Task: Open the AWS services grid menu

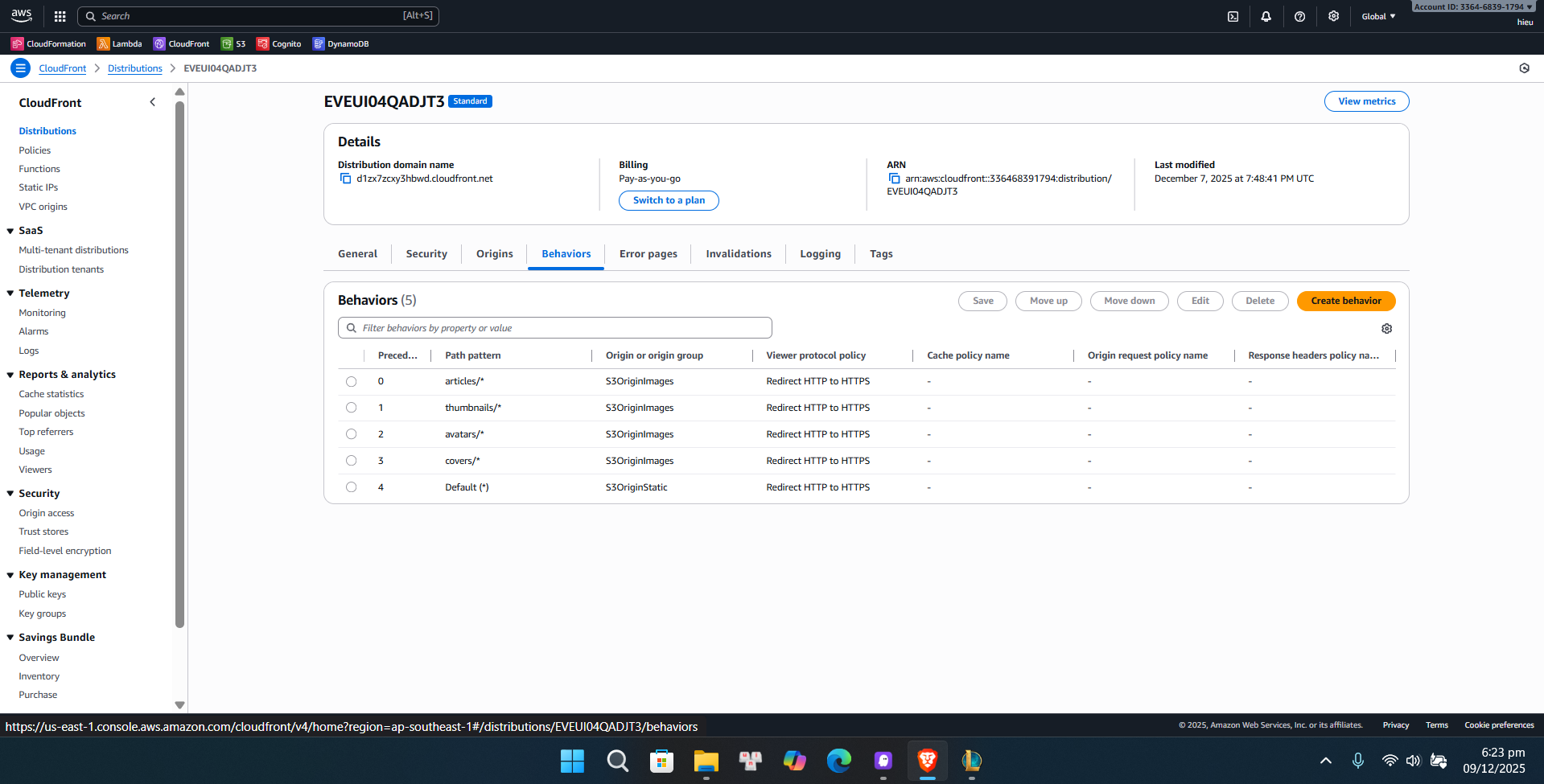Action: coord(60,16)
